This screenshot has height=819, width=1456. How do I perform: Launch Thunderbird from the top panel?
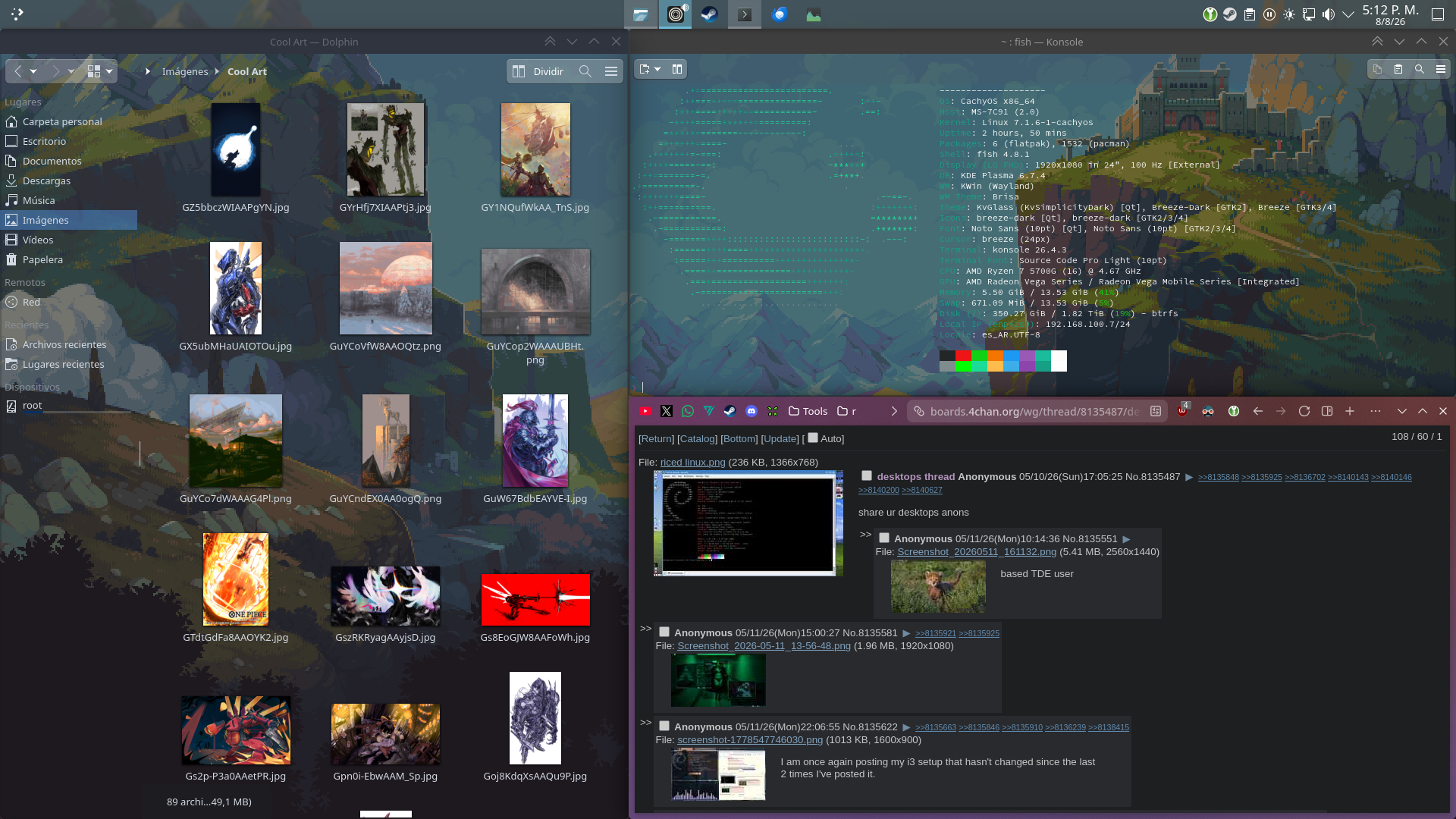point(780,14)
